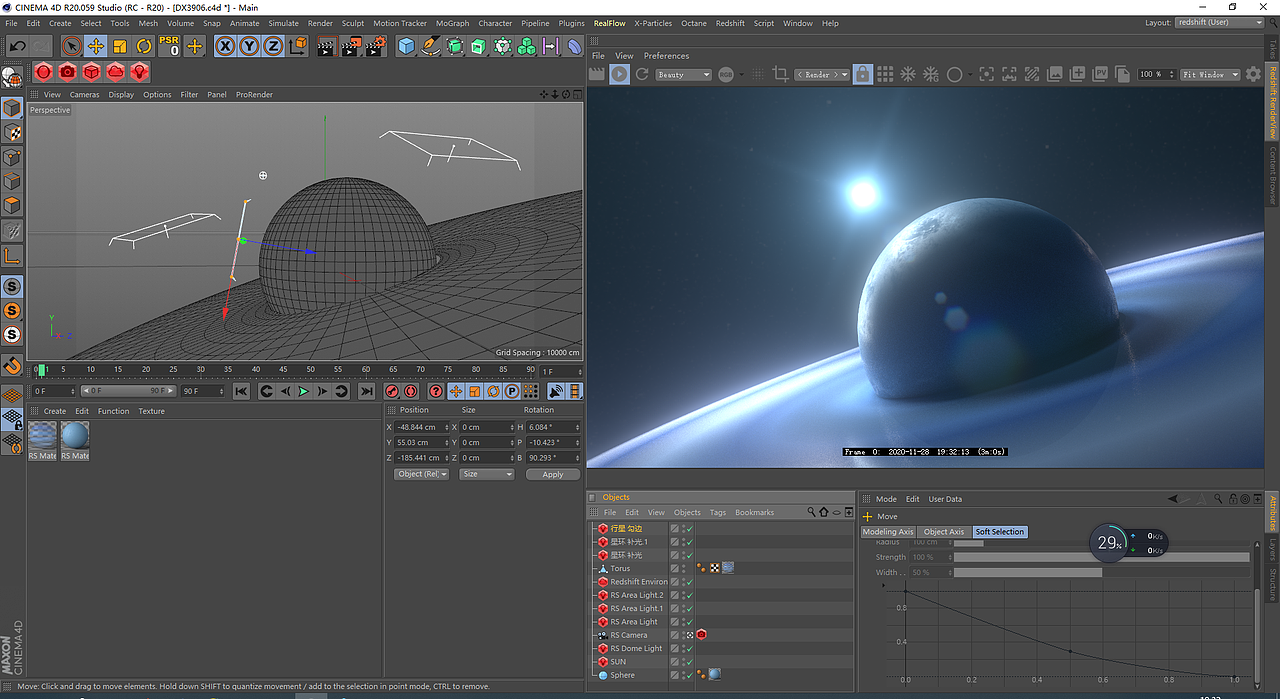Click the 100 % zoom stepper field
1280x699 pixels.
(x=1157, y=75)
